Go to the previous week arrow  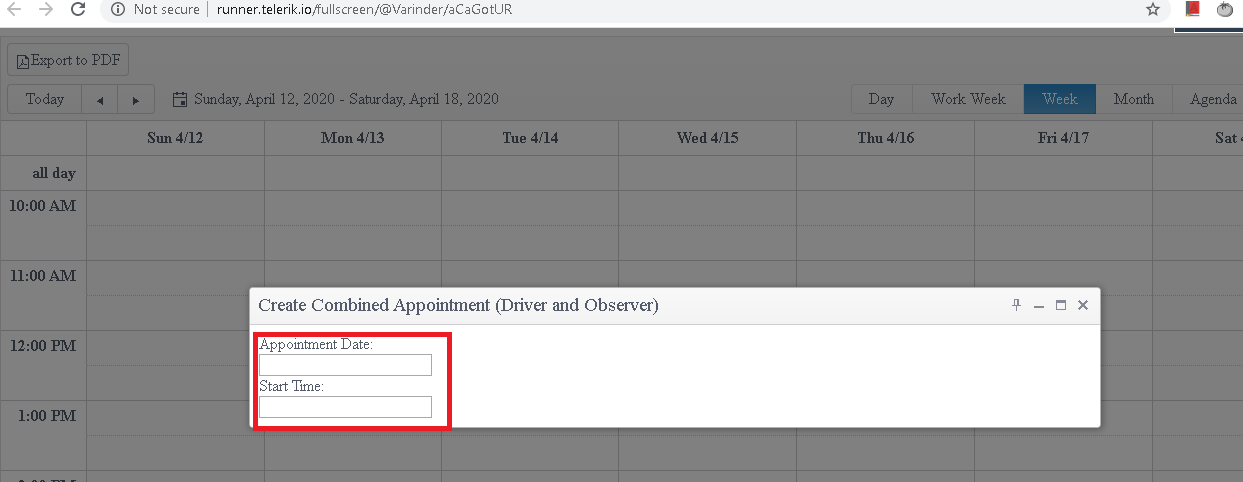click(x=99, y=99)
